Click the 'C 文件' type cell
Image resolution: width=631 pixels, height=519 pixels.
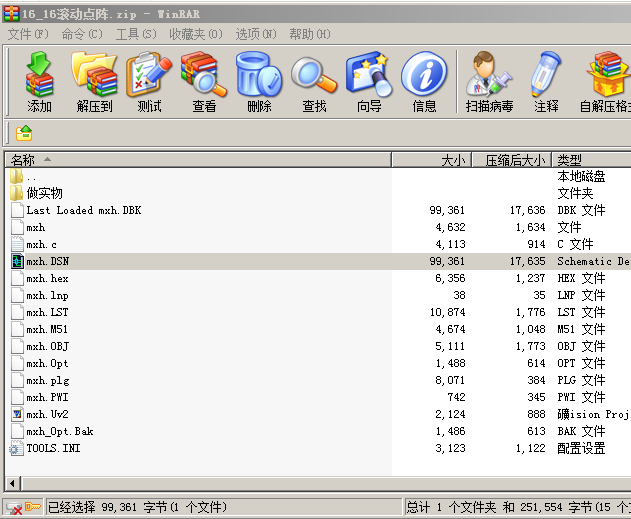[x=575, y=244]
